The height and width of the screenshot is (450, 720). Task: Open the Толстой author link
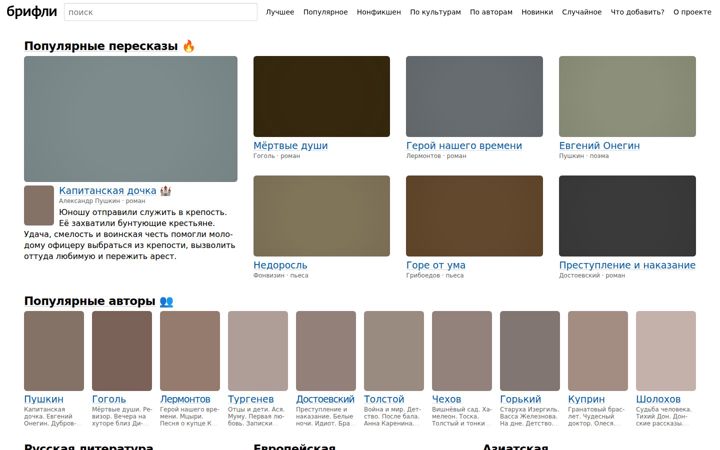[x=384, y=399]
